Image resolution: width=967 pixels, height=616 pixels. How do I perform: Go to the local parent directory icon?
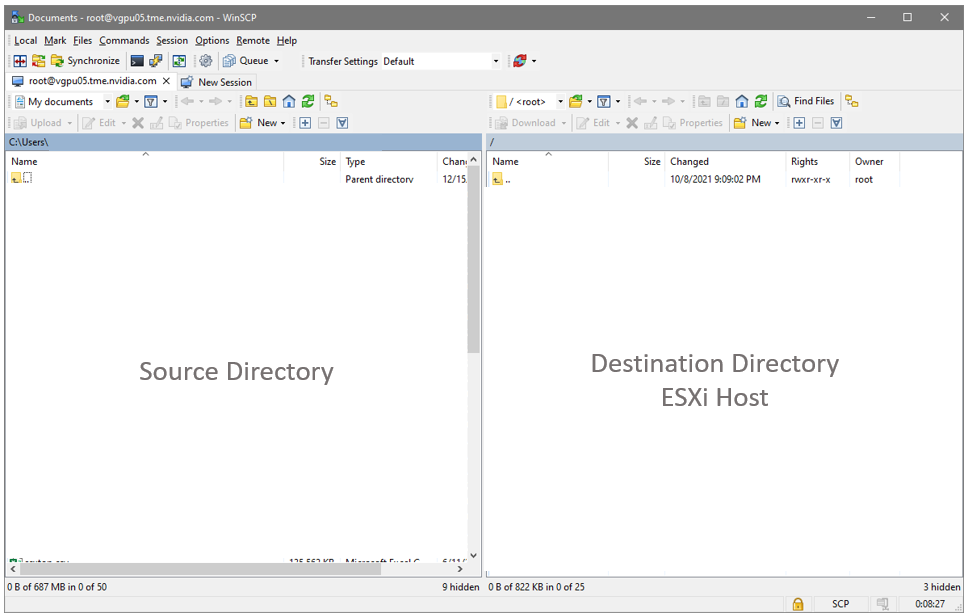tap(251, 101)
